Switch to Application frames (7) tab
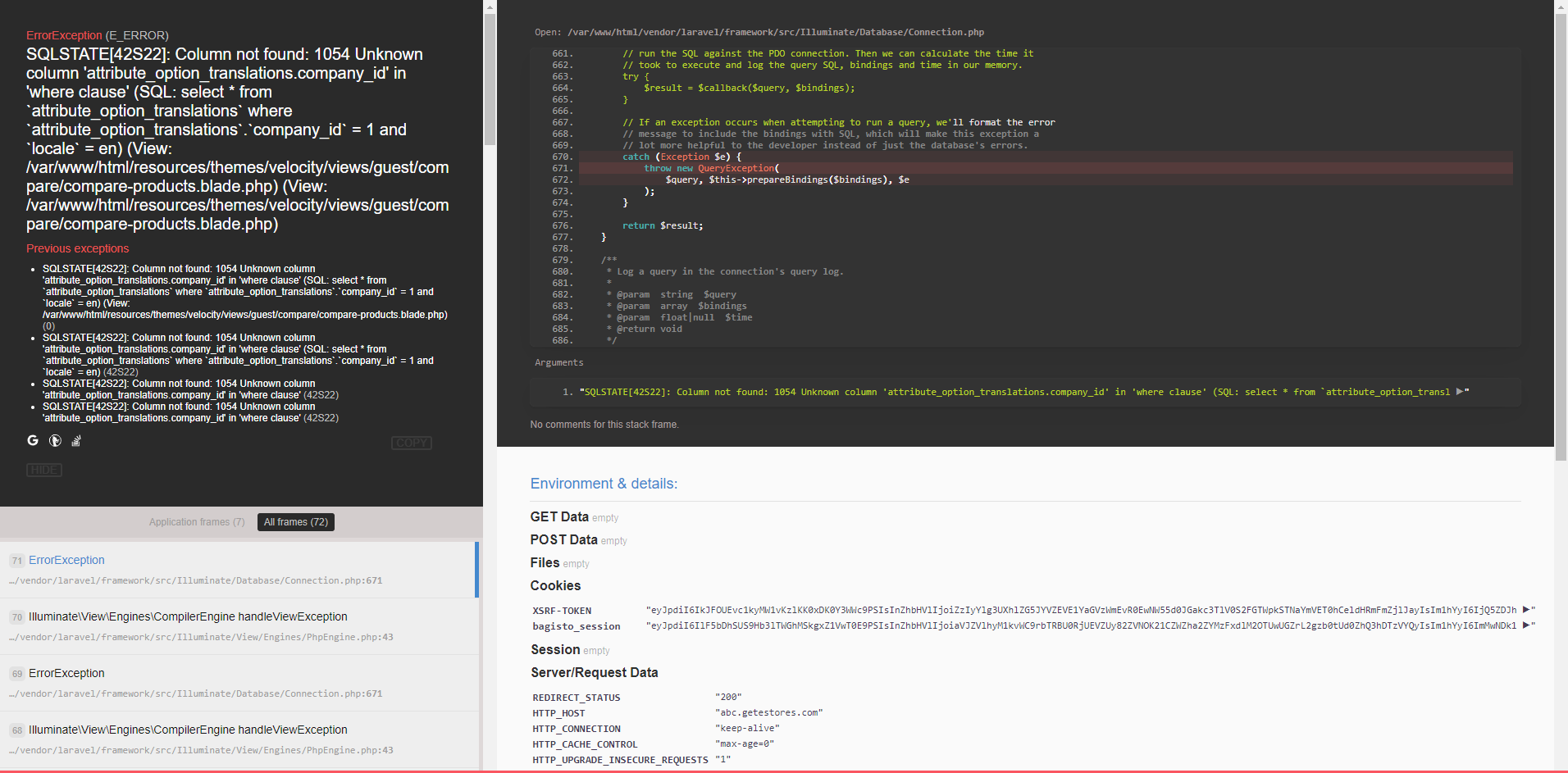The width and height of the screenshot is (1568, 773). click(x=197, y=522)
